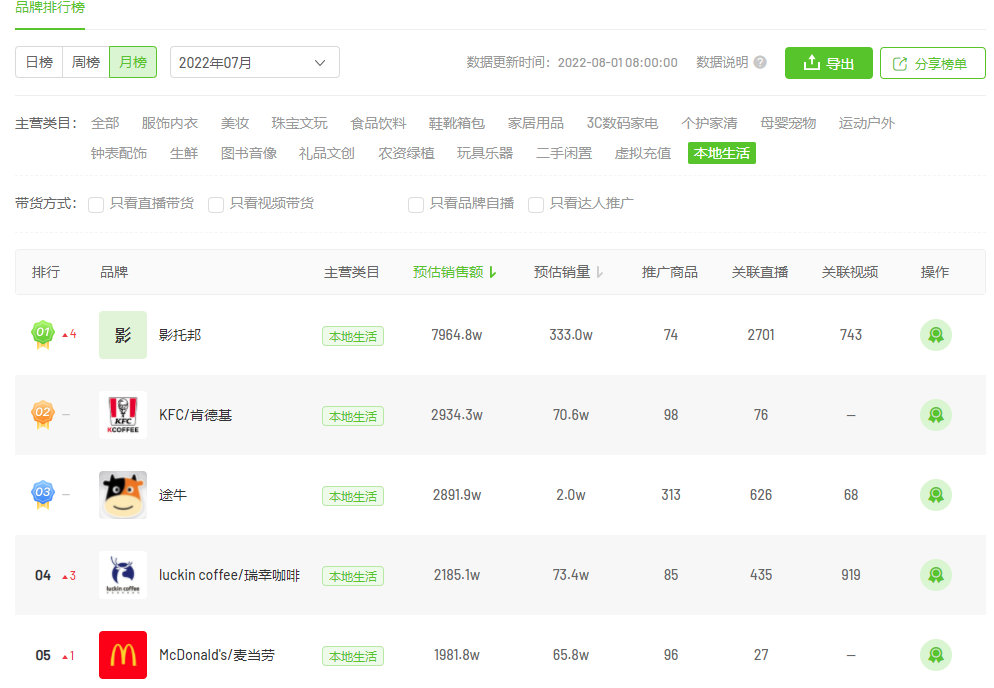Click the green action icon for McDonald's/麦当劳
Image resolution: width=994 pixels, height=688 pixels.
coord(936,654)
